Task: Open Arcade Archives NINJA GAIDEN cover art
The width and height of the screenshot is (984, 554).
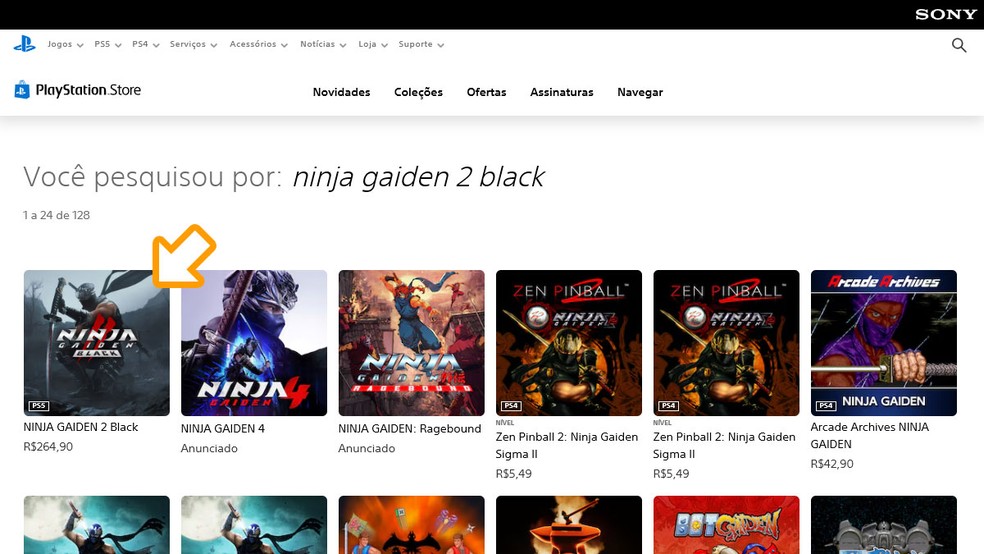Action: click(884, 343)
